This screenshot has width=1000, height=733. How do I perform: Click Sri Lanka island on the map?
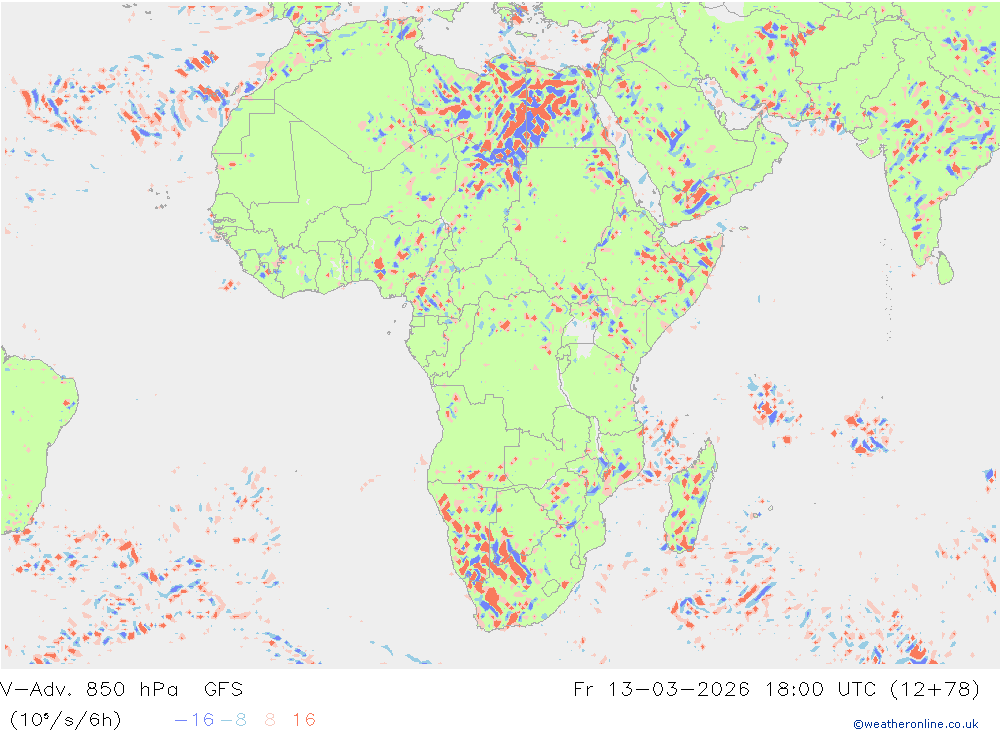tap(945, 268)
